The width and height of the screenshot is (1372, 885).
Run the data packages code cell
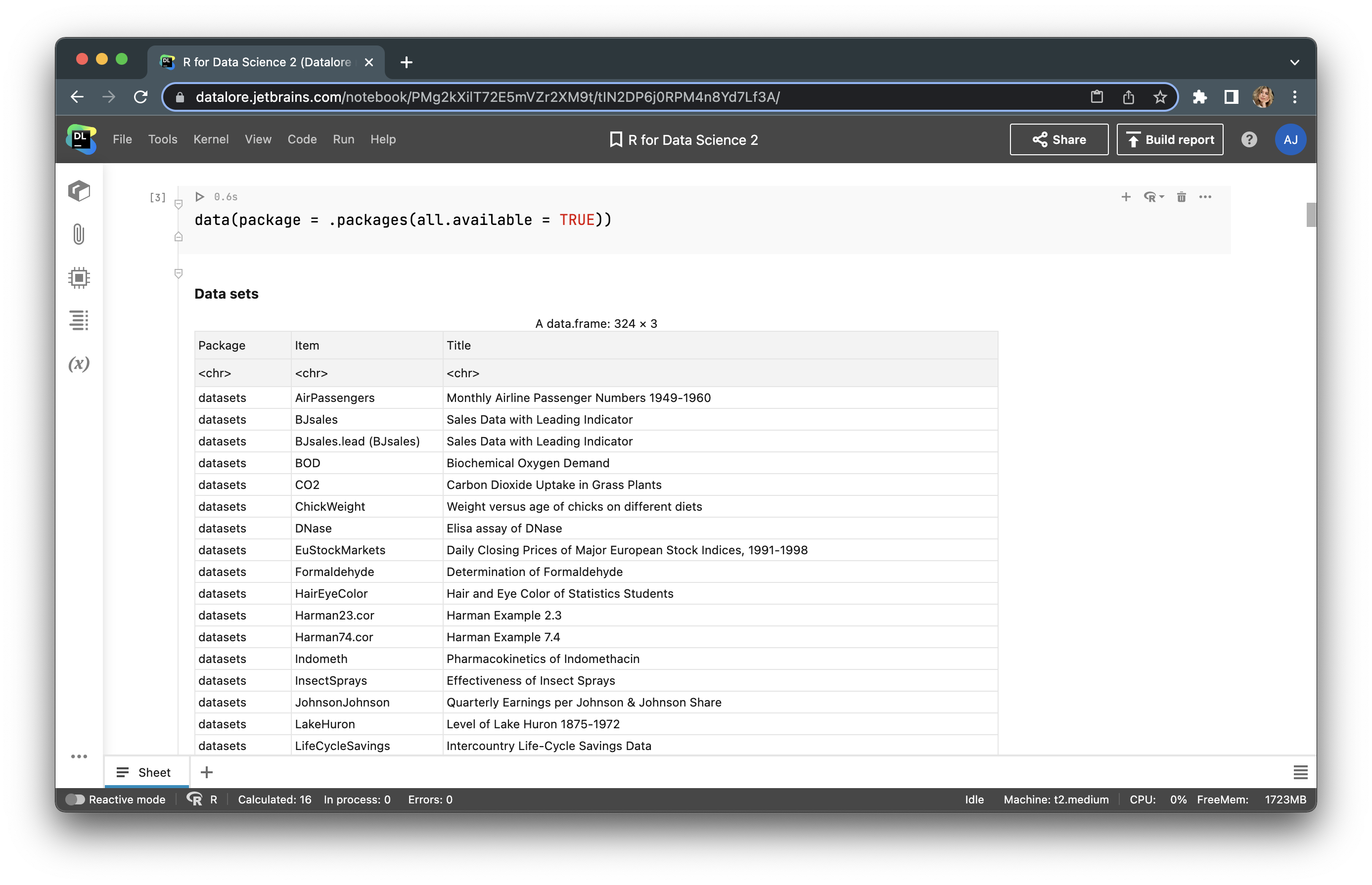tap(199, 196)
